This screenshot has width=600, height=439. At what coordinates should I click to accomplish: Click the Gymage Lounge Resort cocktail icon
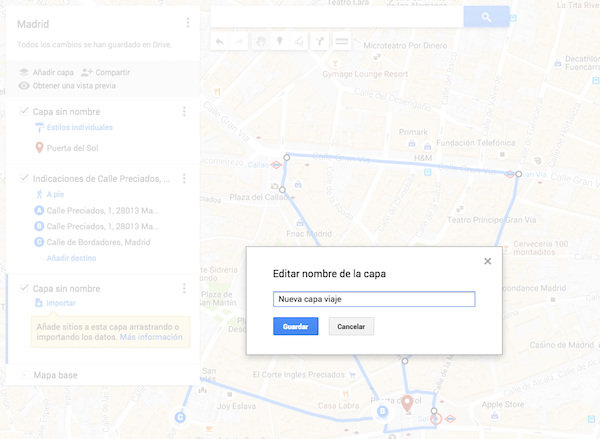click(335, 63)
